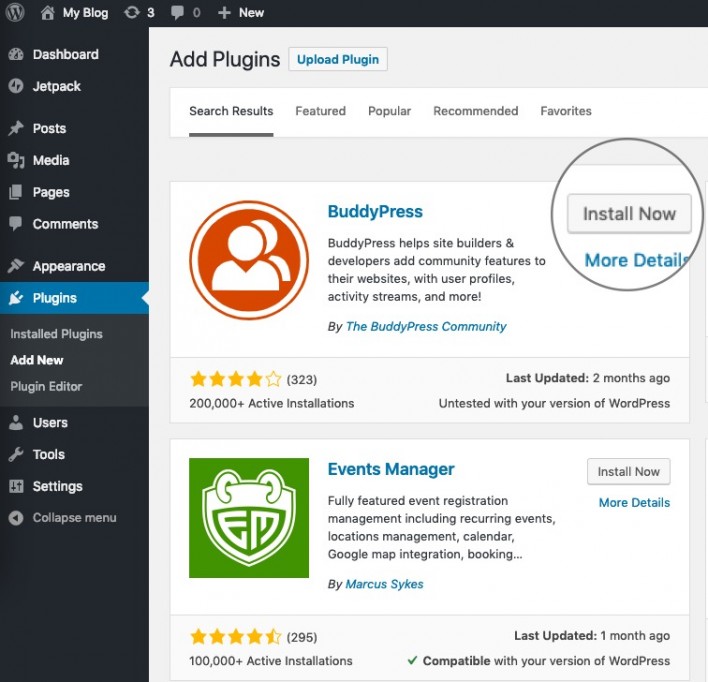Viewport: 708px width, 682px height.
Task: Click the Appearance paintbrush icon
Action: (x=16, y=266)
